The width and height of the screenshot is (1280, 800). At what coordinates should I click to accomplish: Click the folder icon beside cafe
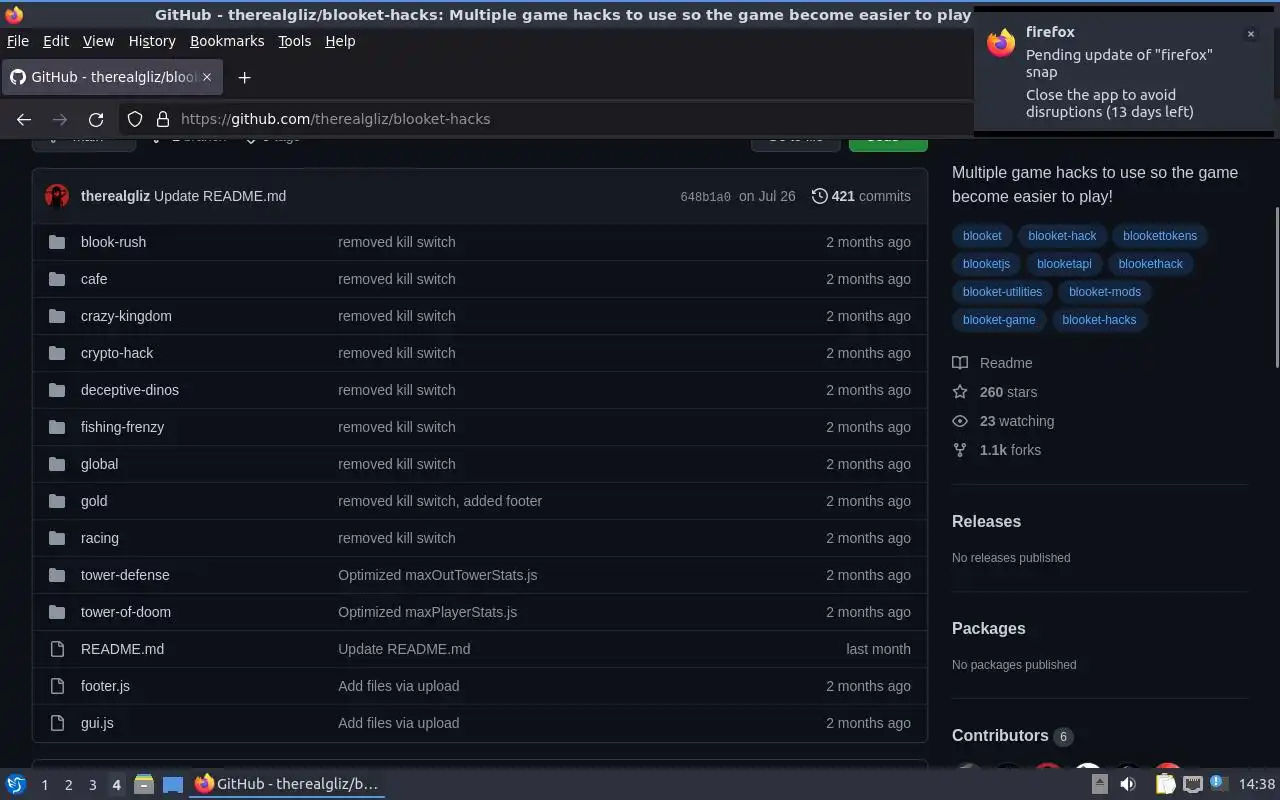[x=57, y=279]
